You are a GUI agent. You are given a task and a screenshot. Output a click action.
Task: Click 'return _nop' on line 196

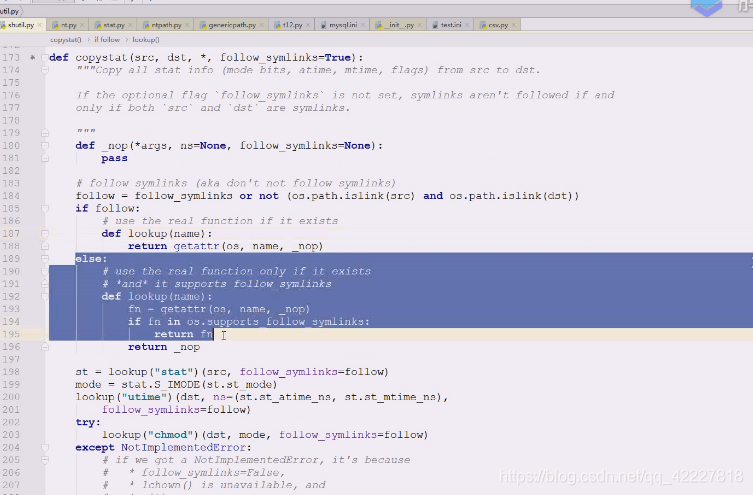click(164, 347)
